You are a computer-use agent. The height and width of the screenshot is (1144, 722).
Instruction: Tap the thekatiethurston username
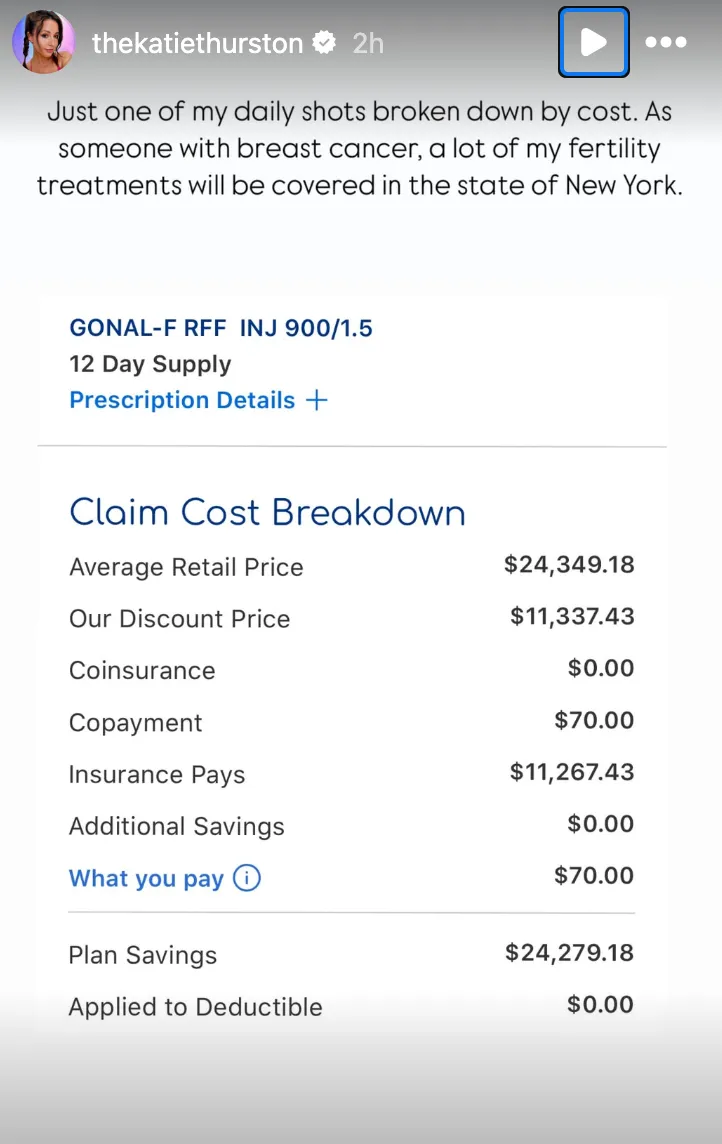198,43
